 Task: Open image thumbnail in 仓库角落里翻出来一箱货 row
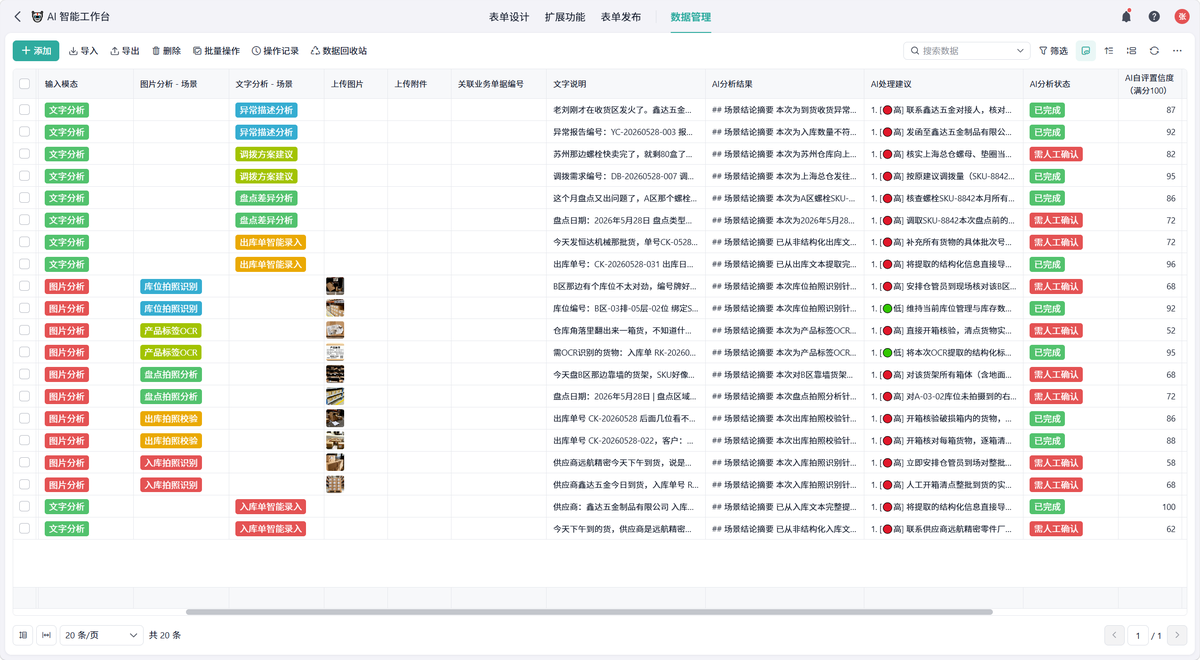335,330
